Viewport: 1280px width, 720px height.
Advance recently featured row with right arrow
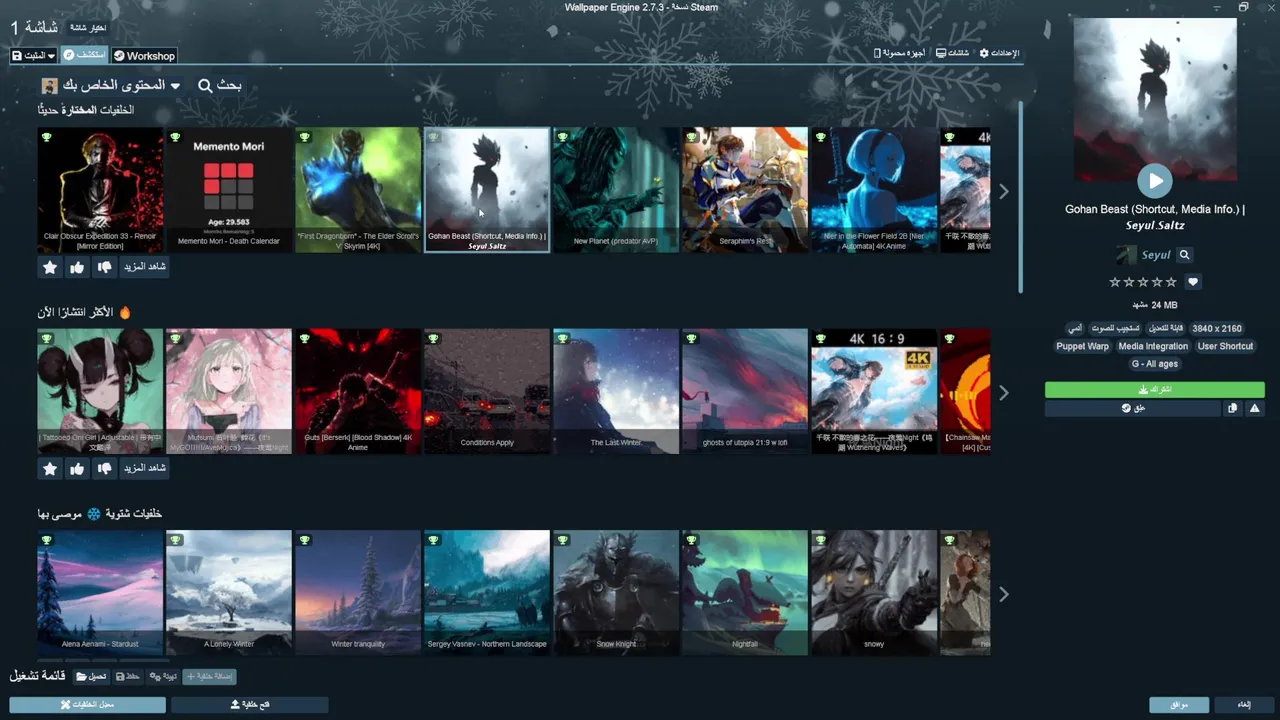(x=1004, y=191)
